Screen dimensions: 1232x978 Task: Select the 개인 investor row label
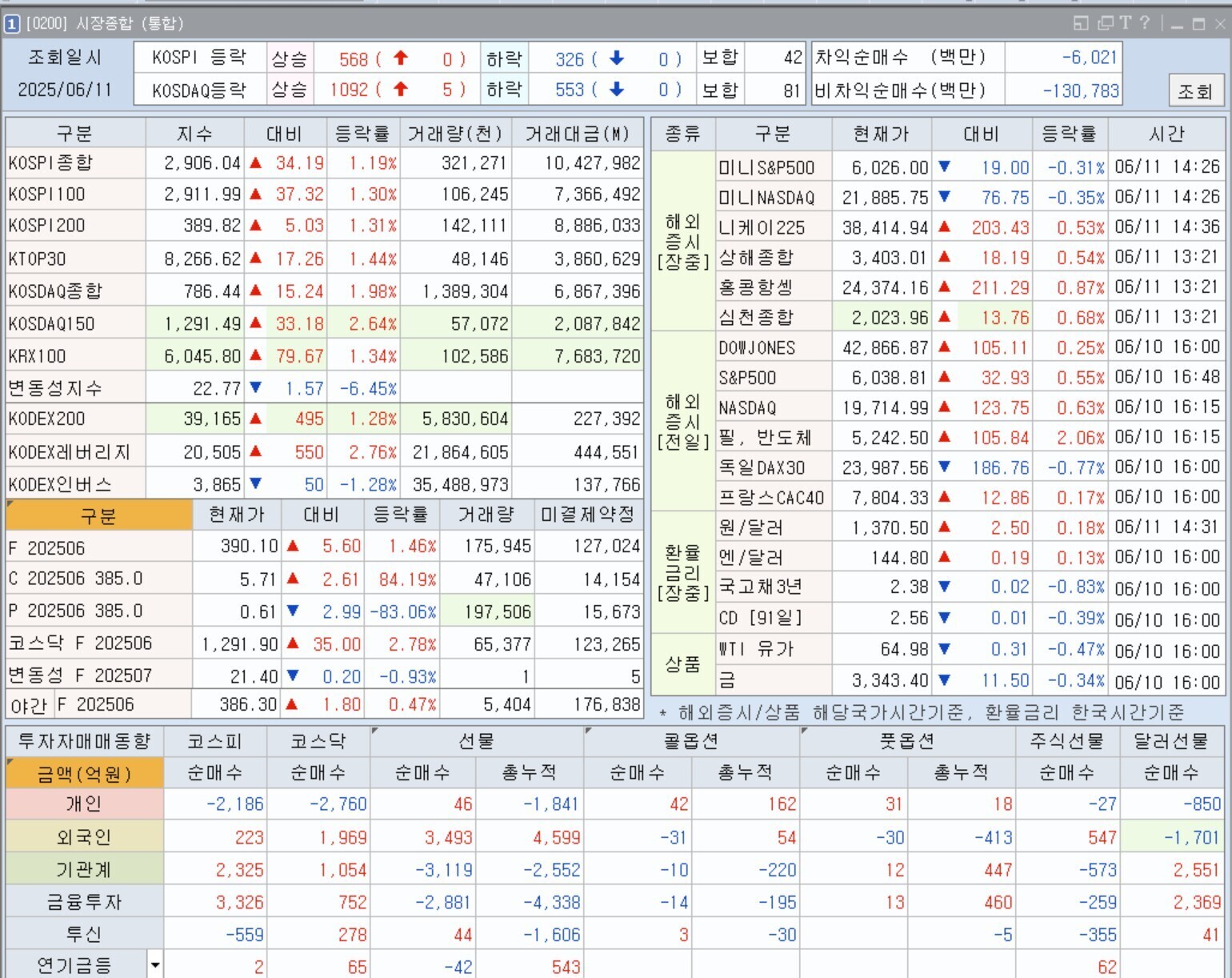pyautogui.click(x=84, y=804)
